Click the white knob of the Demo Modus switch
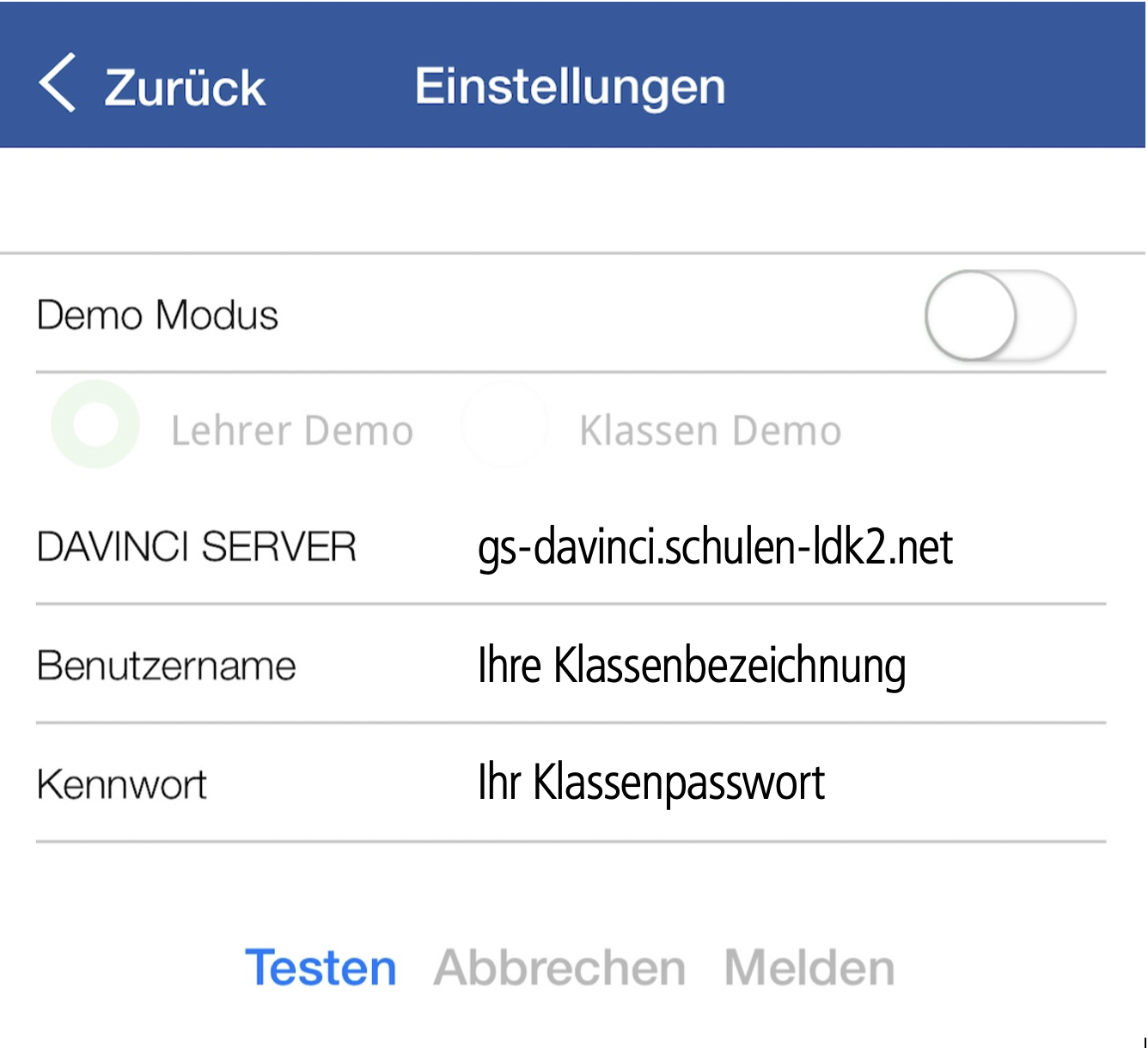 point(971,315)
